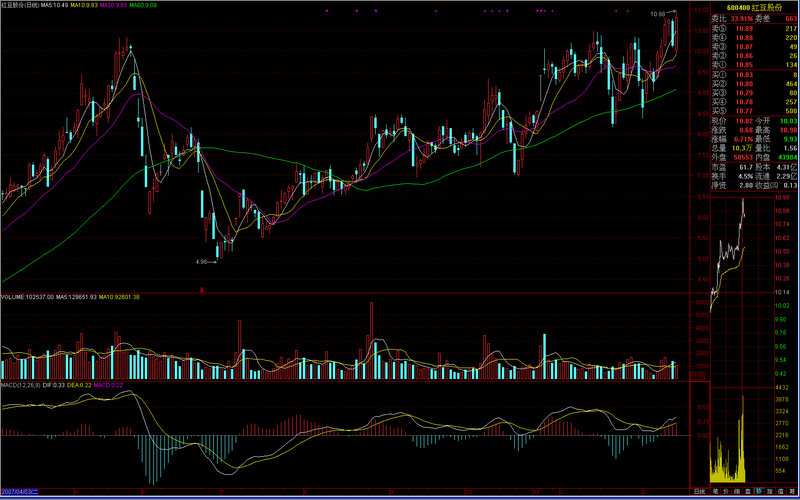This screenshot has width=800, height=500.
Task: Click the MACD(12,26,9) indicator label
Action: click(23, 384)
